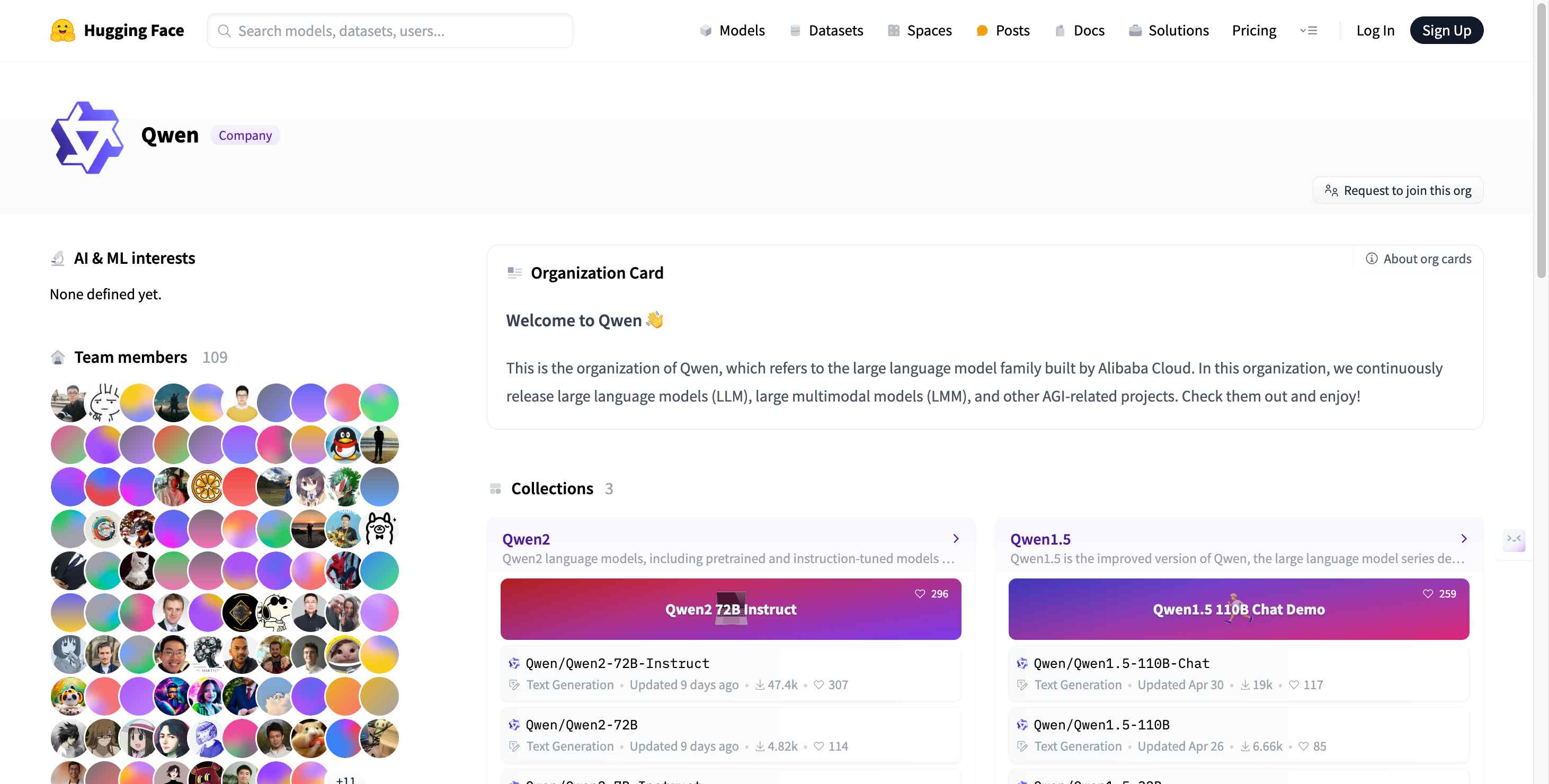Viewport: 1549px width, 784px height.
Task: Click the Company badge
Action: click(x=245, y=135)
